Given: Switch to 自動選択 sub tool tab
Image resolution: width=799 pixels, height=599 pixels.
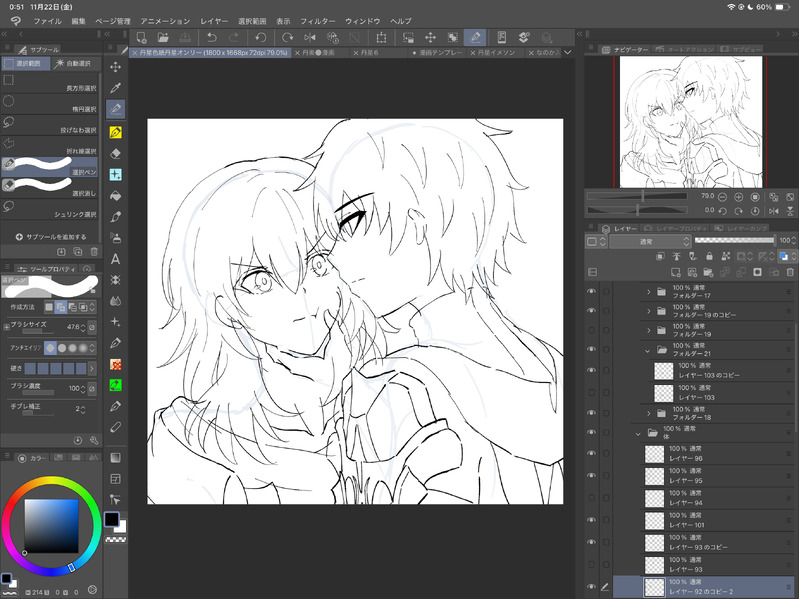Looking at the screenshot, I should point(73,63).
